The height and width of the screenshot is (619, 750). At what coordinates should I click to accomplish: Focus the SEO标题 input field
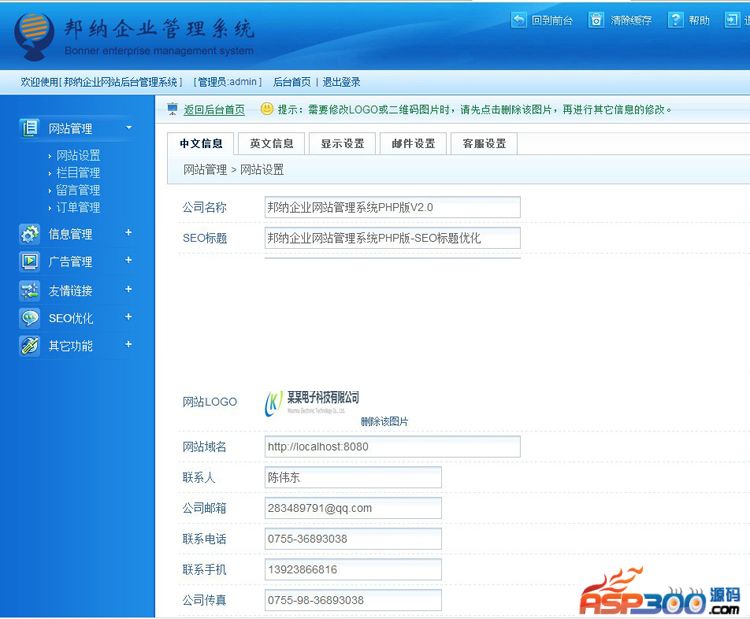(x=392, y=238)
